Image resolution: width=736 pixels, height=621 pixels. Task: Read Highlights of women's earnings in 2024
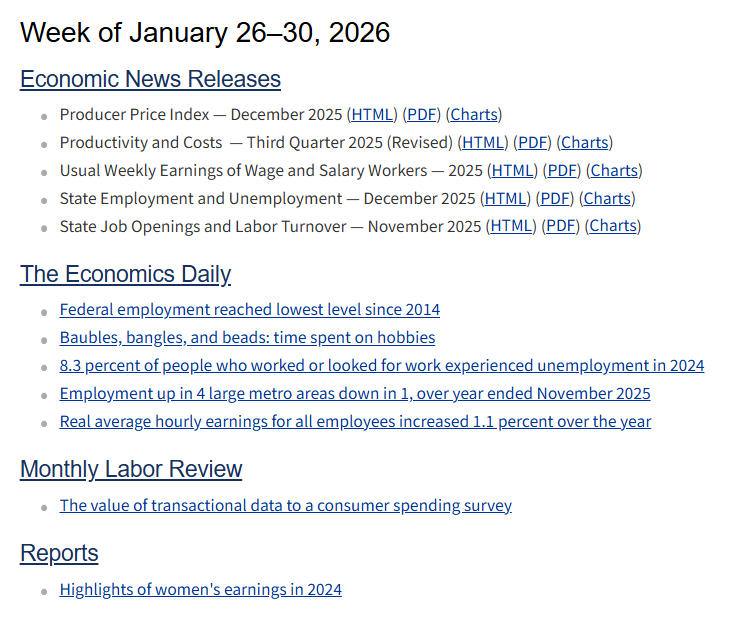200,590
